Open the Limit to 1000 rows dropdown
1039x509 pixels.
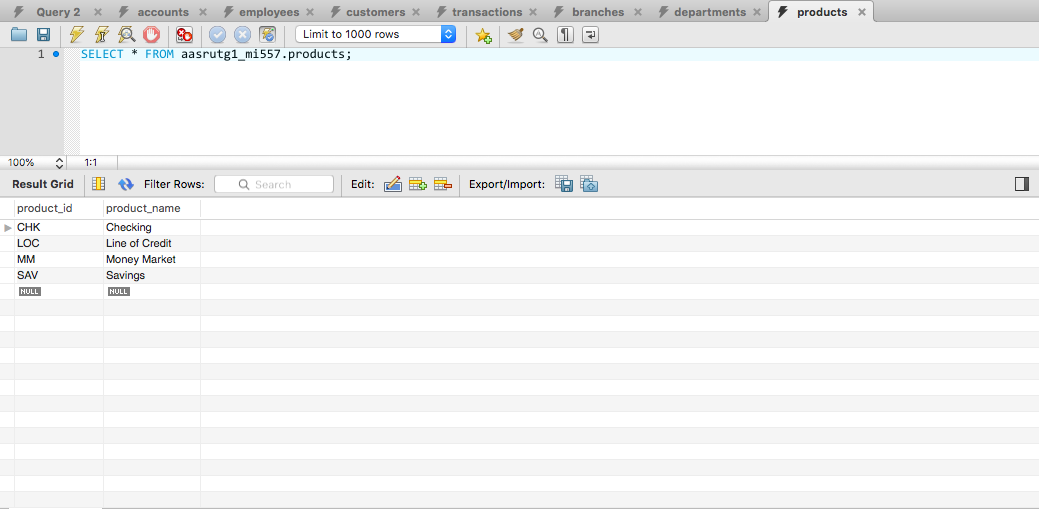tap(376, 34)
